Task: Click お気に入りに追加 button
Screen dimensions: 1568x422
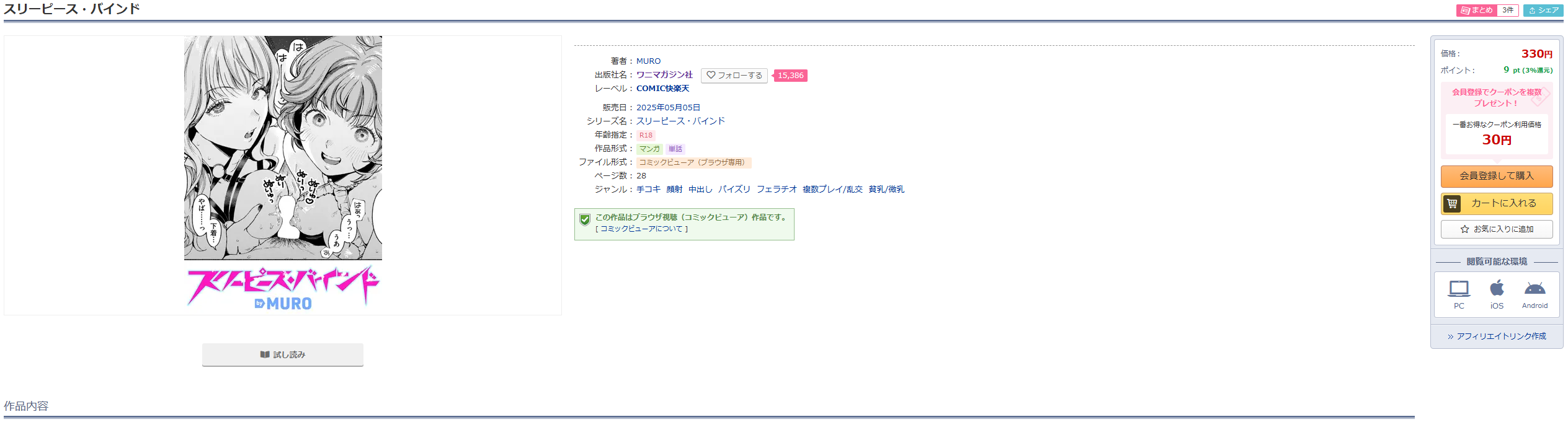Action: (x=1497, y=229)
